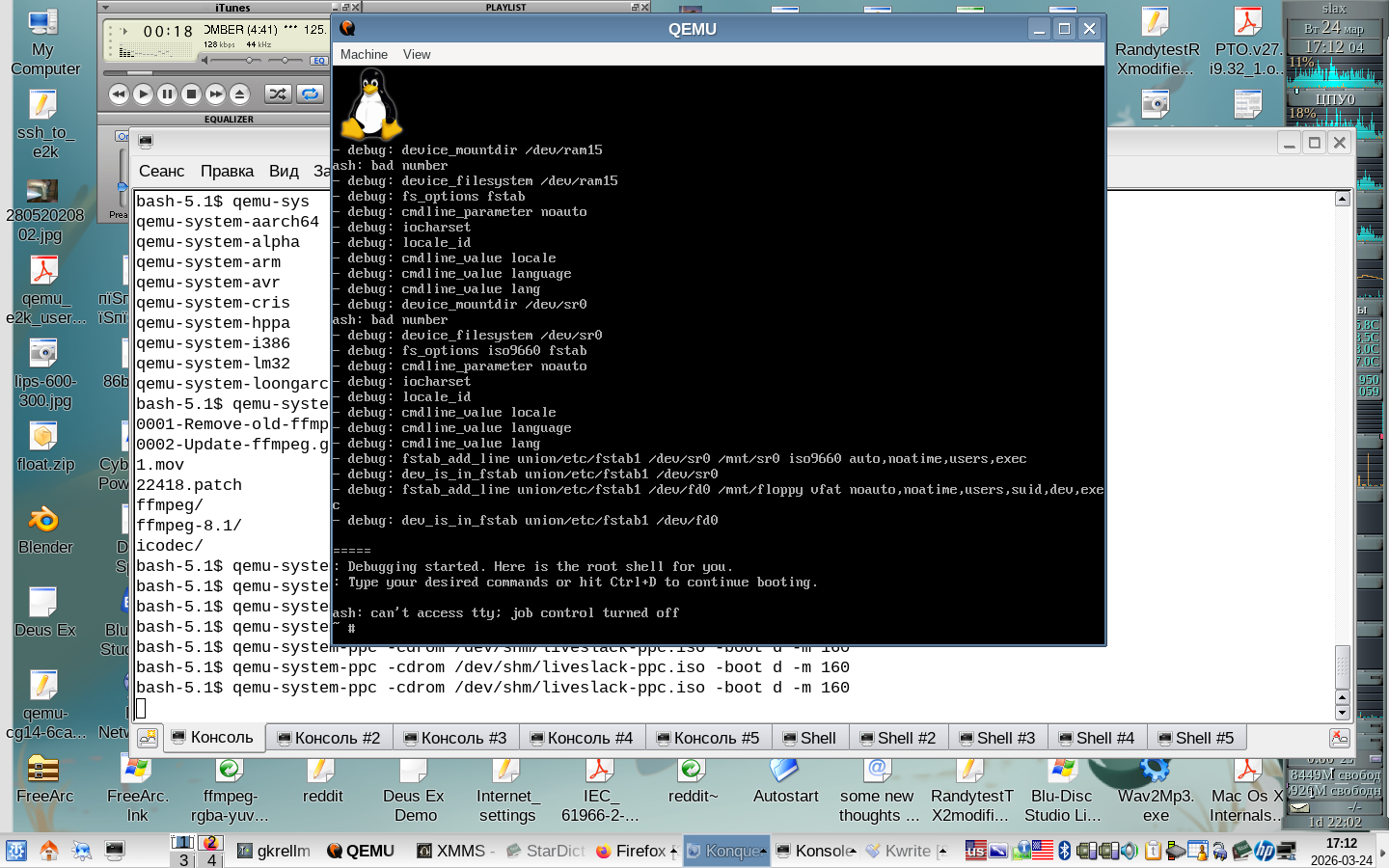Open the Machine menu in QEMU
1389x868 pixels.
coord(364,54)
